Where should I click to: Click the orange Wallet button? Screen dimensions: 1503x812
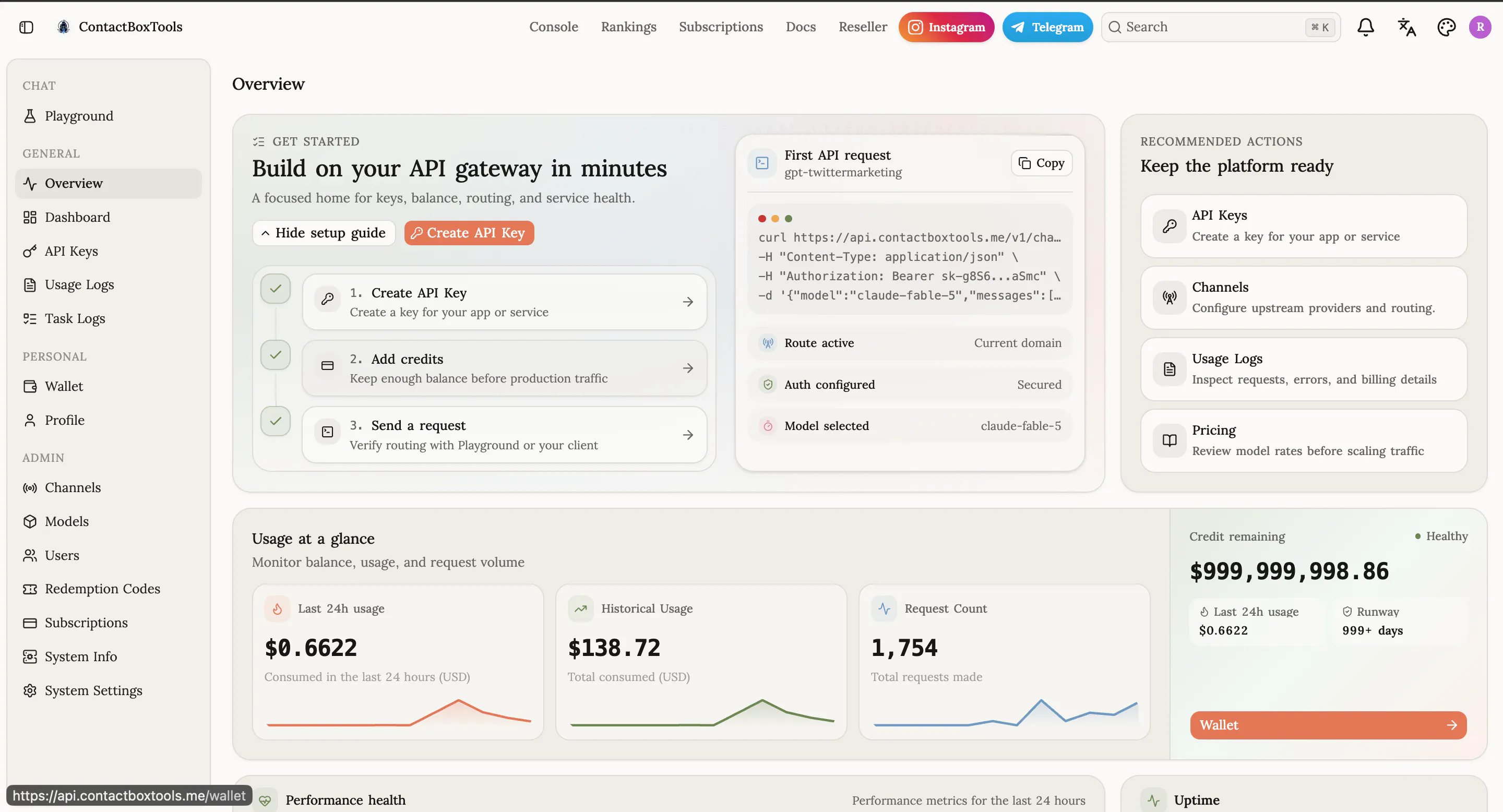coord(1328,725)
